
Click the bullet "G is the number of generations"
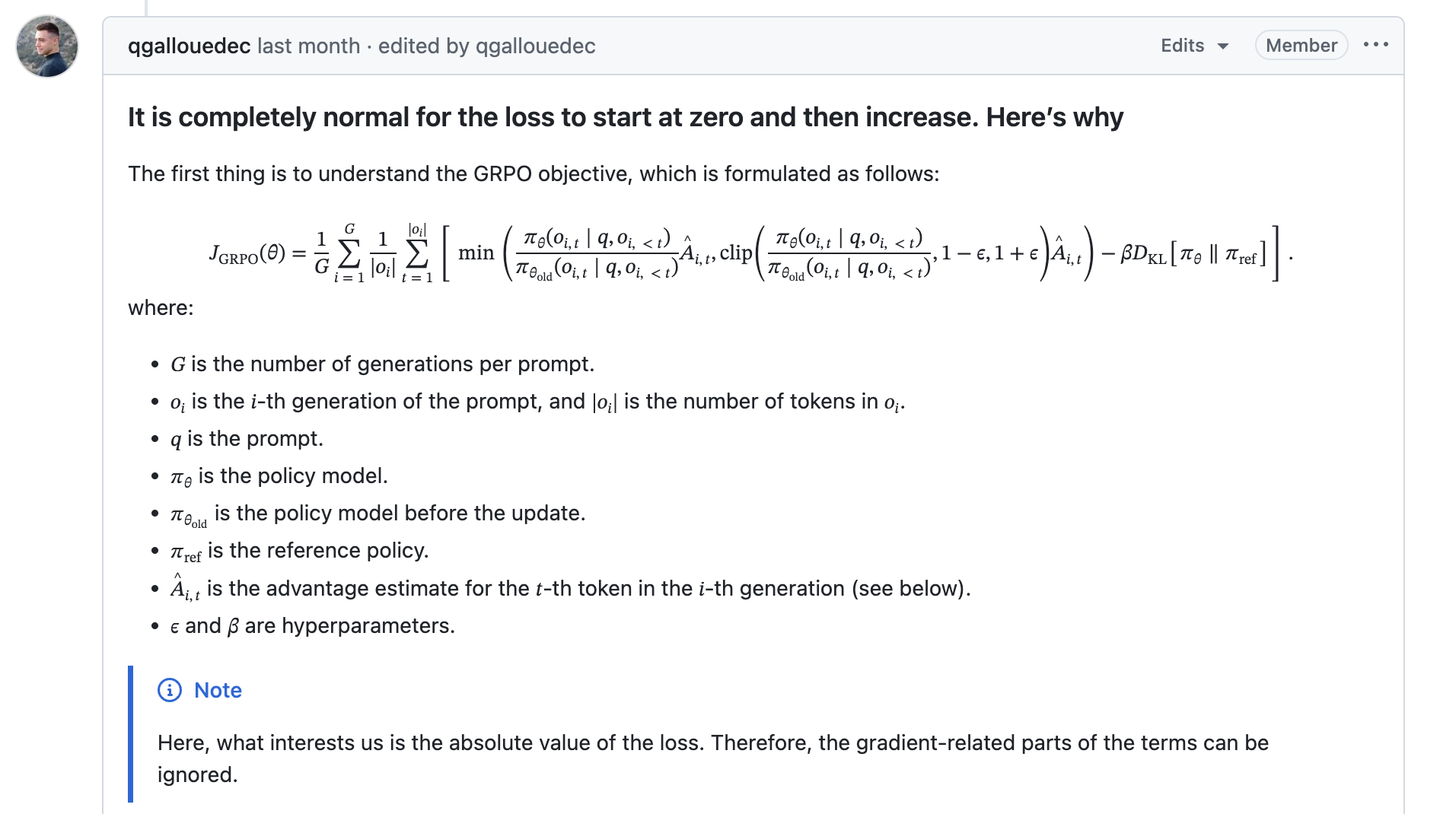(383, 364)
